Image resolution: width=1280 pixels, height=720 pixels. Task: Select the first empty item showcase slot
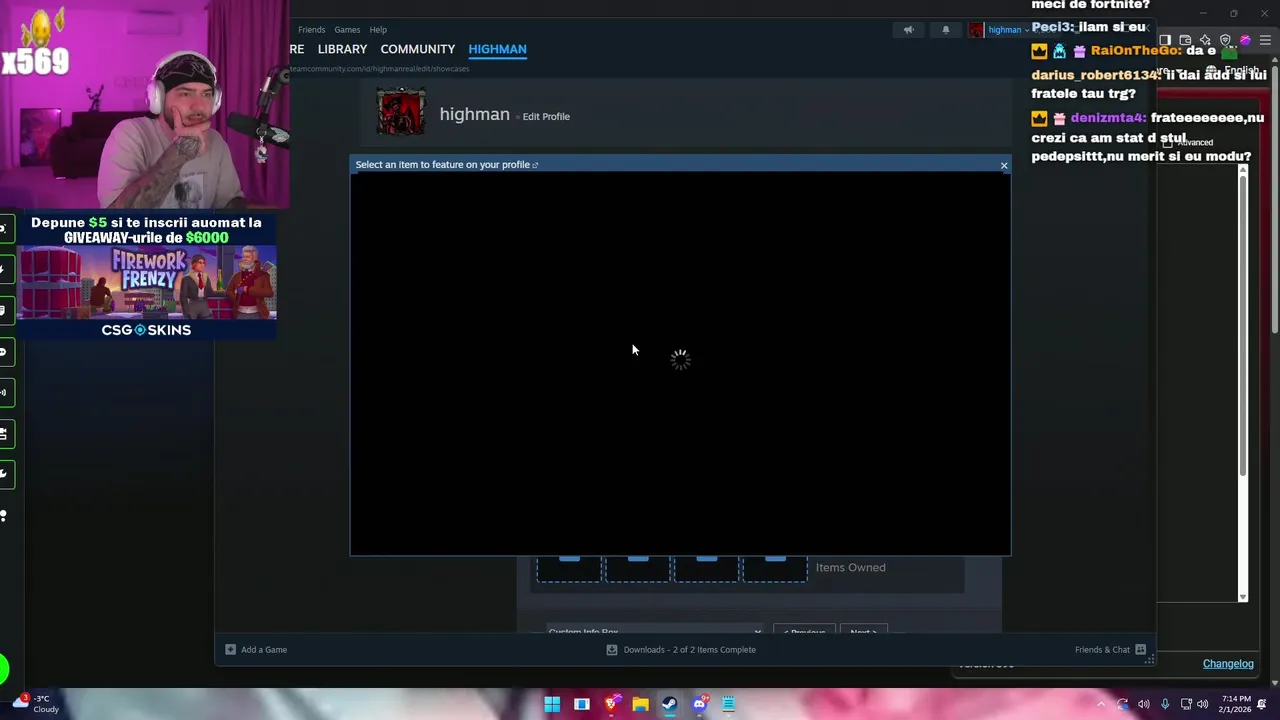click(569, 568)
